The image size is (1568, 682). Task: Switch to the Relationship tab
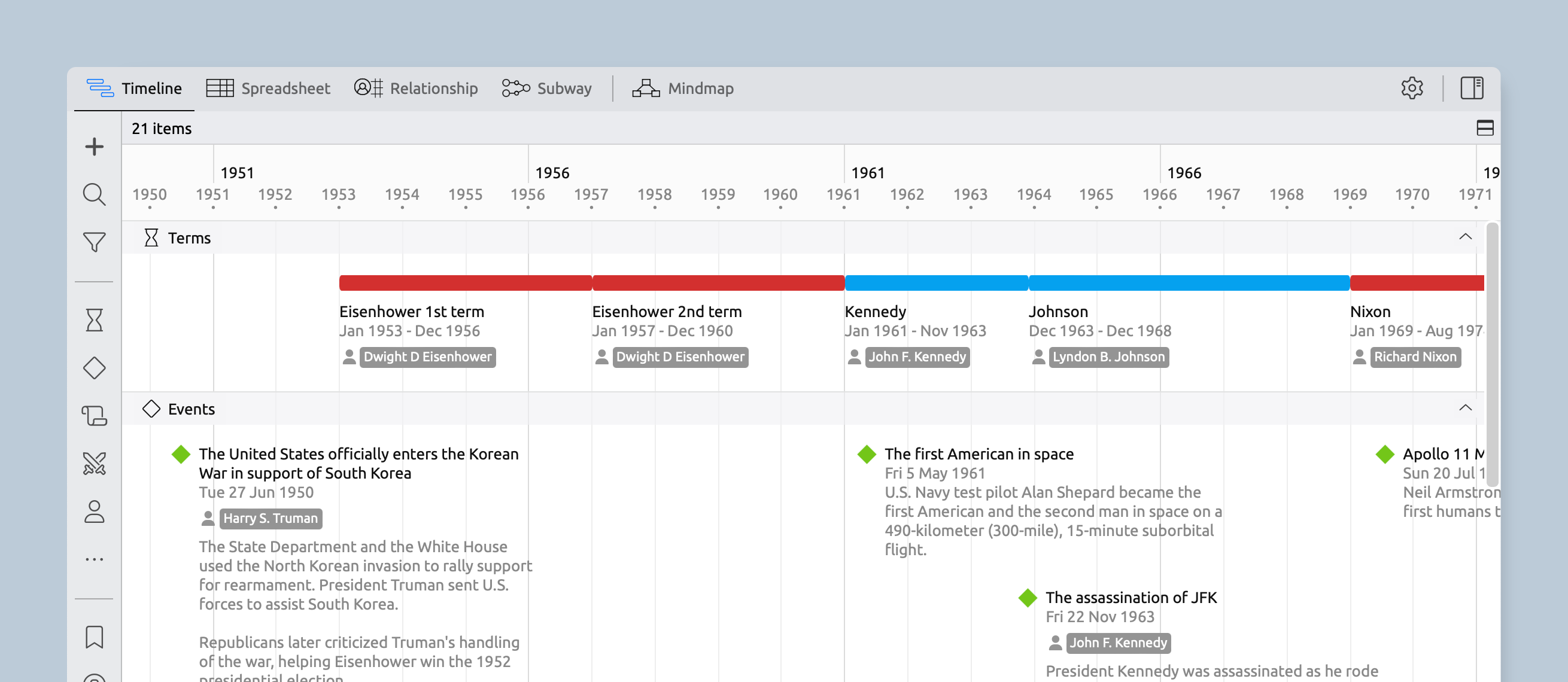coord(416,88)
